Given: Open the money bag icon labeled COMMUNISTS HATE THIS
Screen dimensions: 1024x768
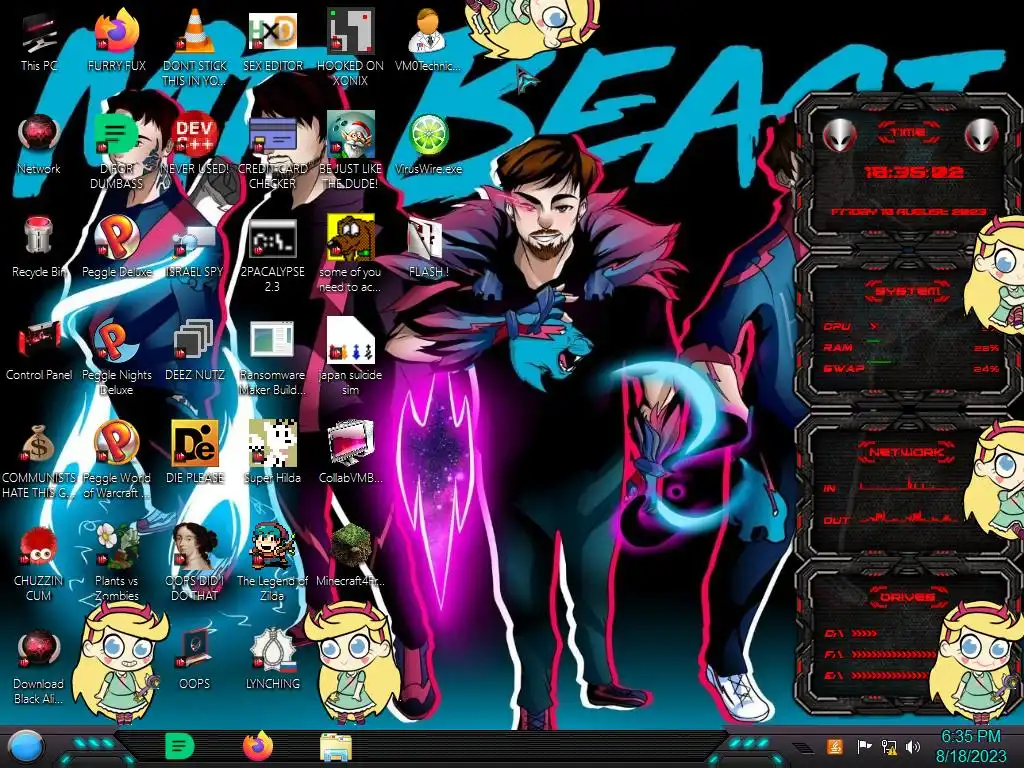Looking at the screenshot, I should pyautogui.click(x=39, y=460).
